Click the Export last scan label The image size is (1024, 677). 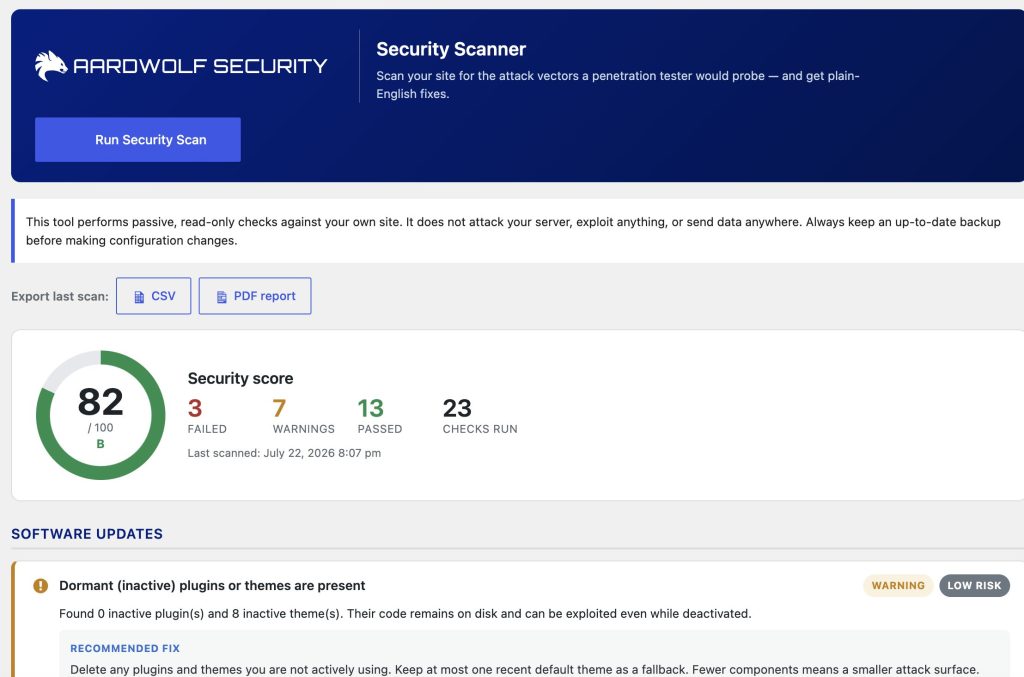pos(60,296)
